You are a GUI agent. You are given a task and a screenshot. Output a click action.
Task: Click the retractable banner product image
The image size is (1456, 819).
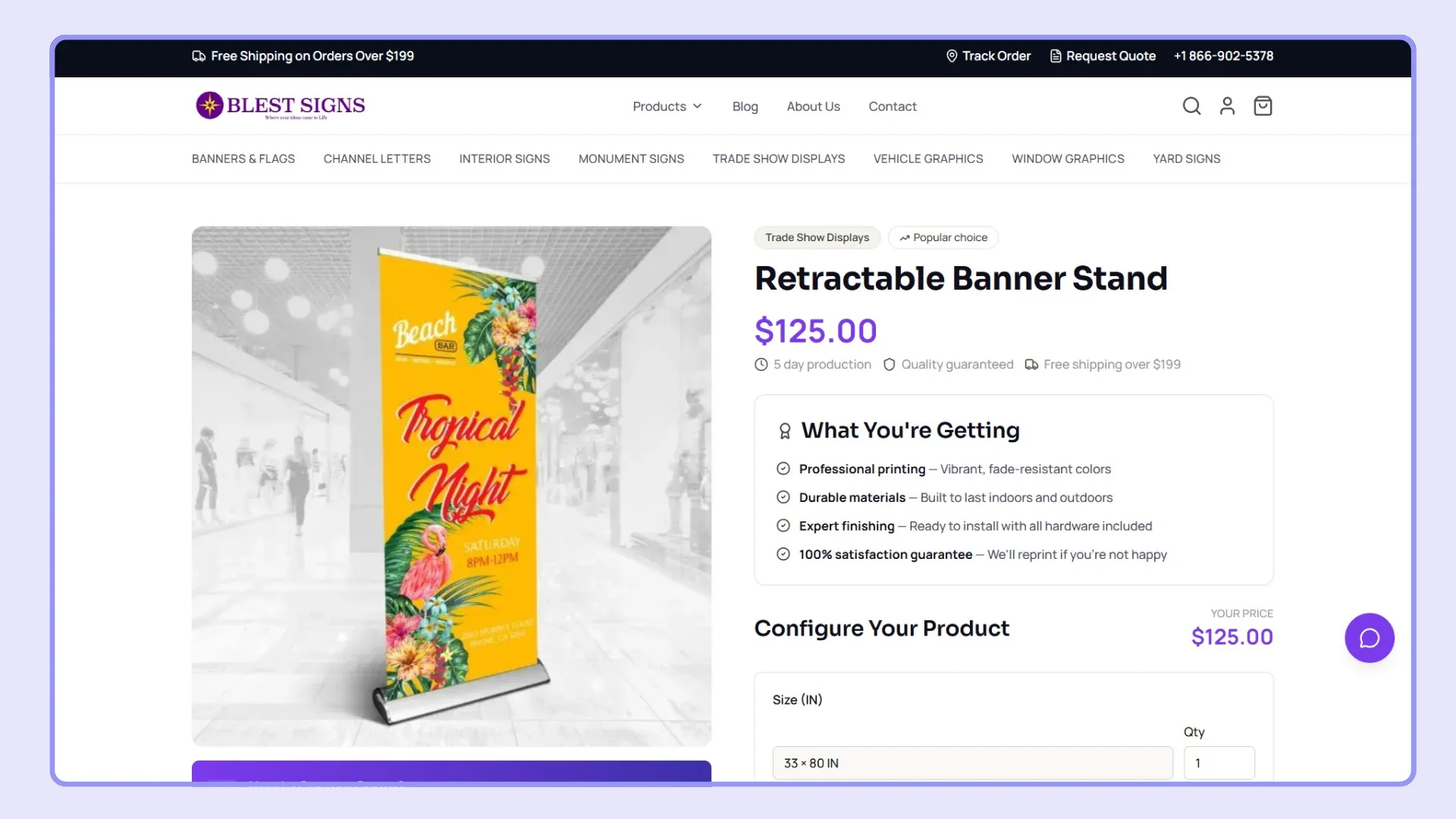pyautogui.click(x=451, y=486)
